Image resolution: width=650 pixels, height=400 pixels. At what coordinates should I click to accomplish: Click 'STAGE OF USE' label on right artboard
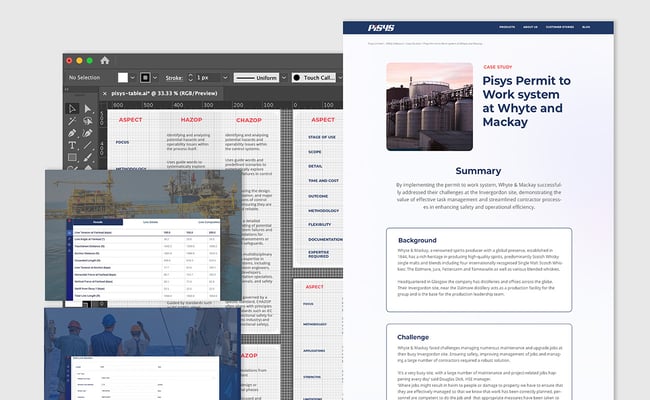coord(322,137)
